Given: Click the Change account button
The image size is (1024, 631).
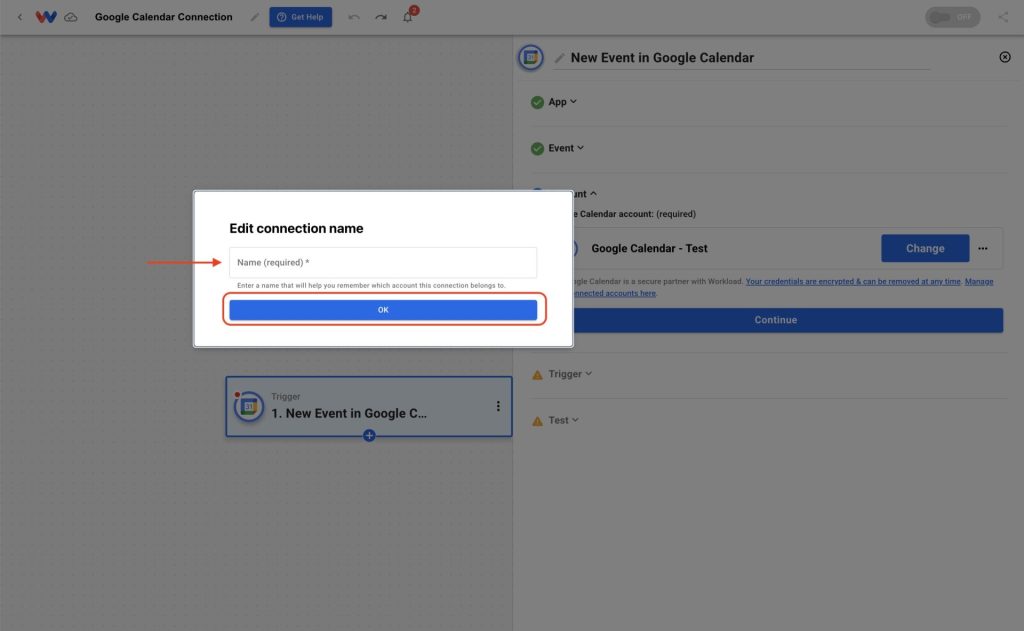Looking at the screenshot, I should [x=925, y=248].
